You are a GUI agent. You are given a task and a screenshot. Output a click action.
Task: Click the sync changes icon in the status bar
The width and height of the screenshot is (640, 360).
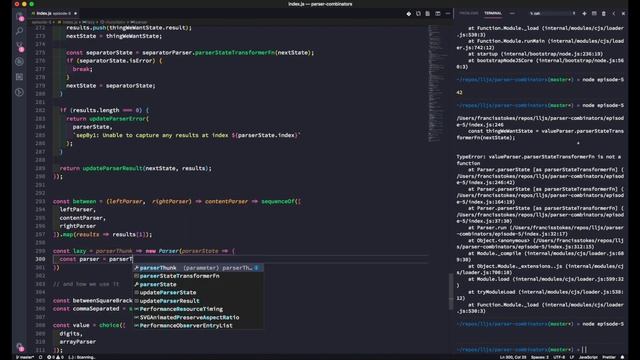pos(40,357)
